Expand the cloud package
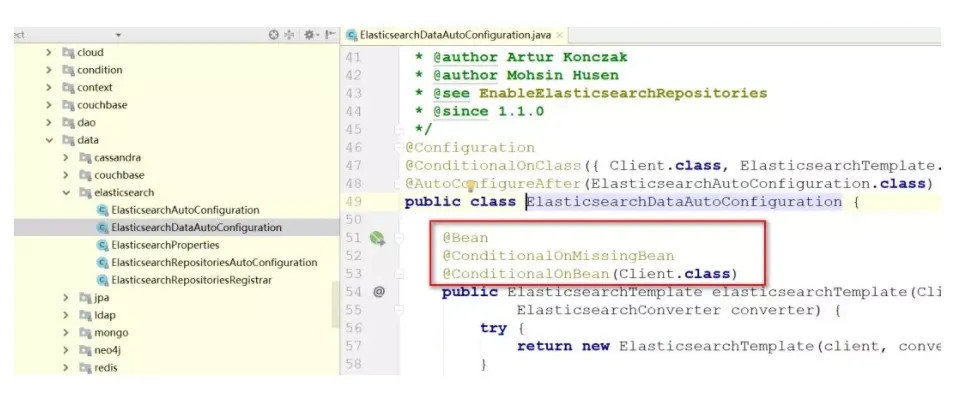This screenshot has height=410, width=965. pos(49,53)
